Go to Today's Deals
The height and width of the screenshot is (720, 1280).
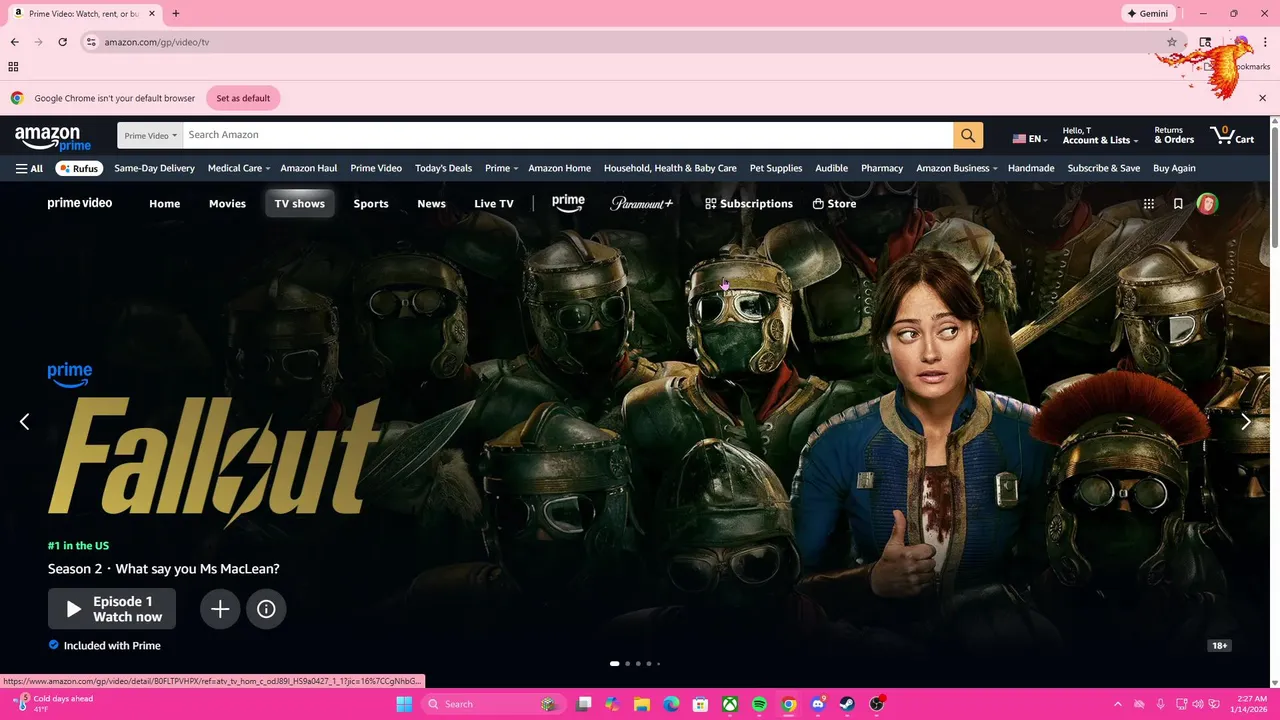(x=443, y=168)
